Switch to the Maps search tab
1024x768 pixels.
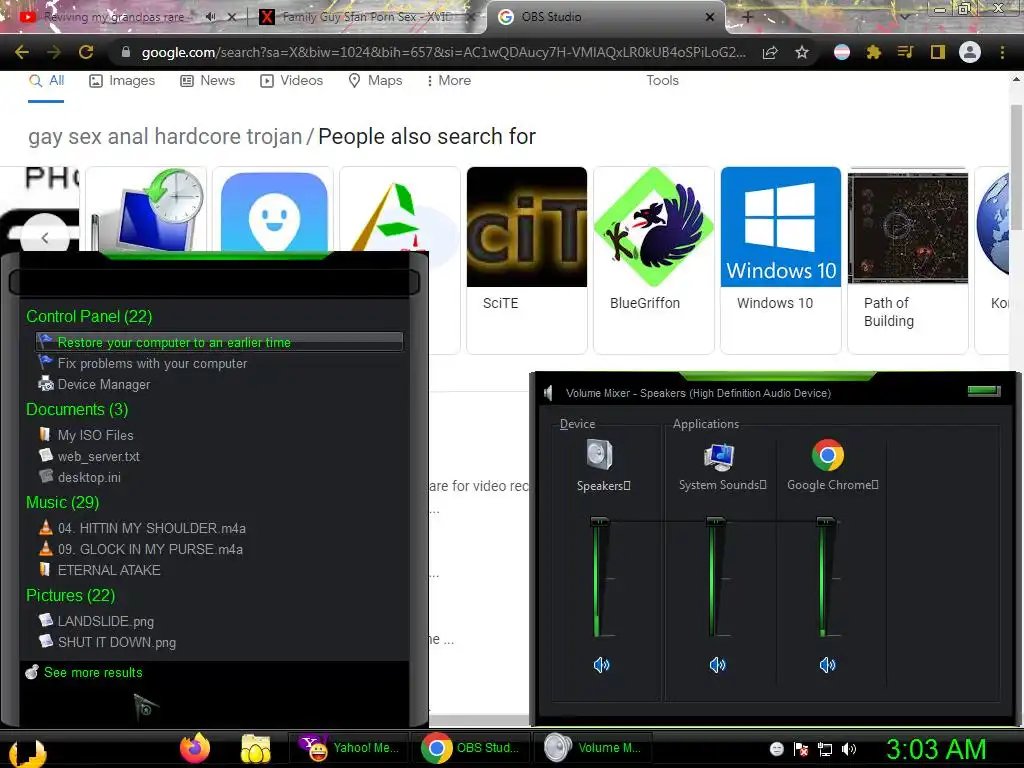pyautogui.click(x=375, y=80)
